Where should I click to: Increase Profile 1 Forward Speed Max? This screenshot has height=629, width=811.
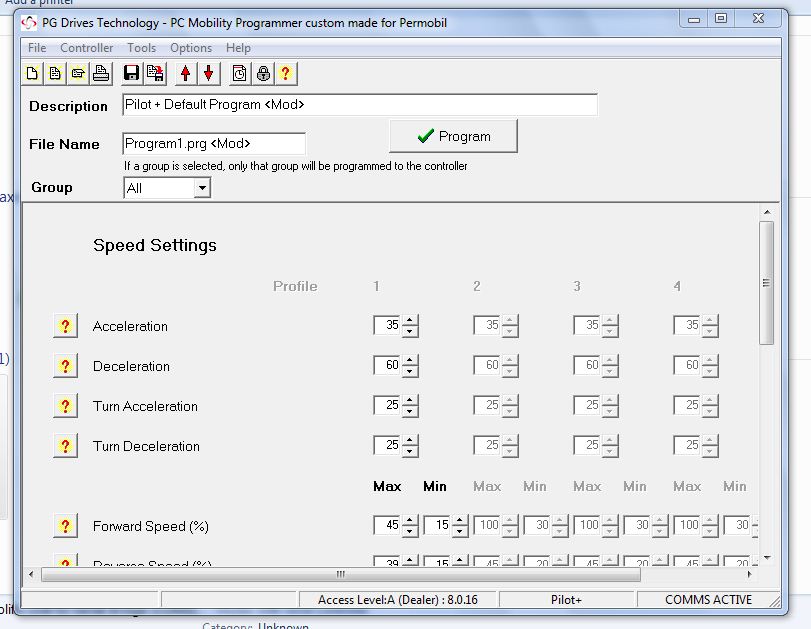click(410, 521)
